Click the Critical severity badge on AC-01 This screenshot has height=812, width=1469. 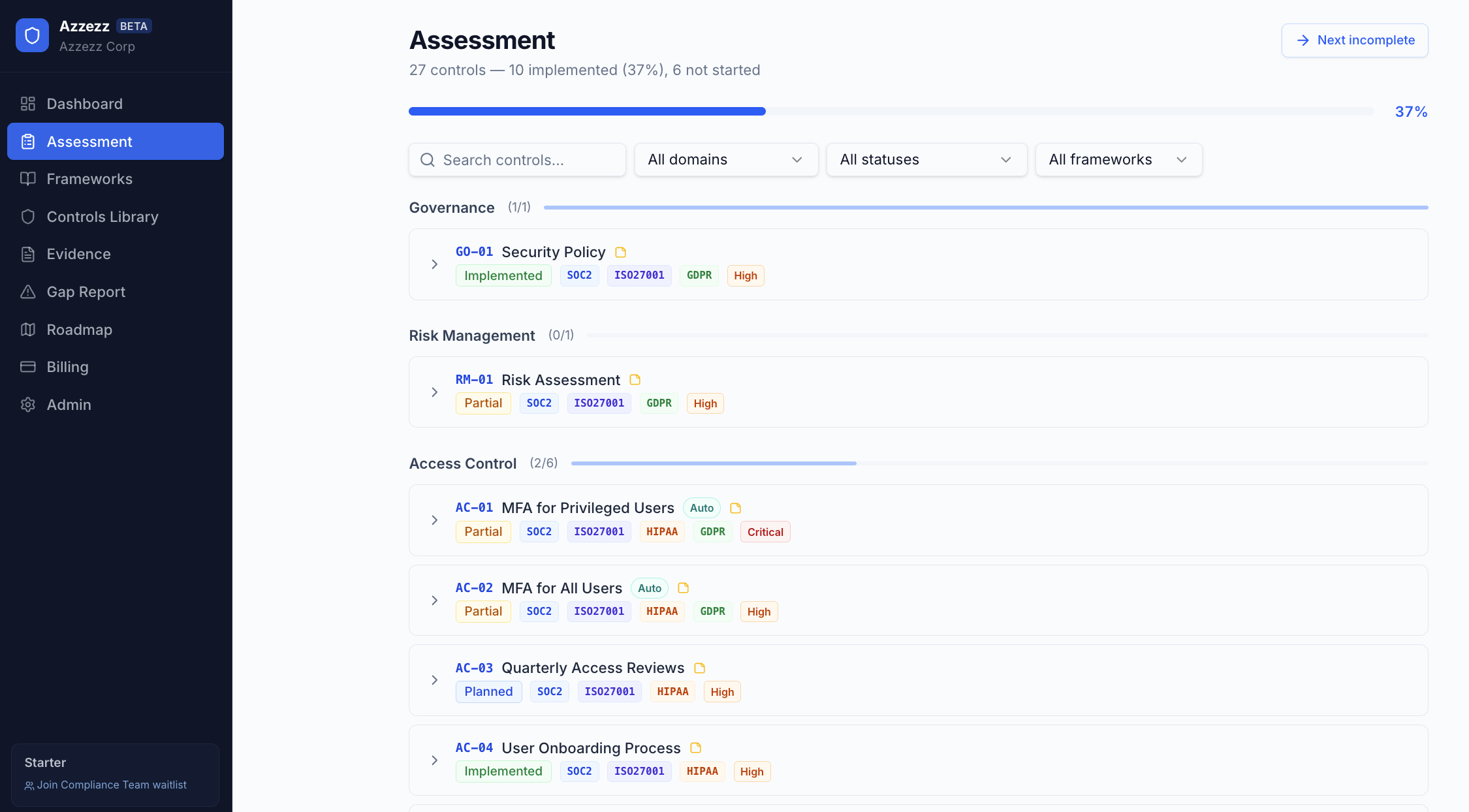pyautogui.click(x=765, y=532)
